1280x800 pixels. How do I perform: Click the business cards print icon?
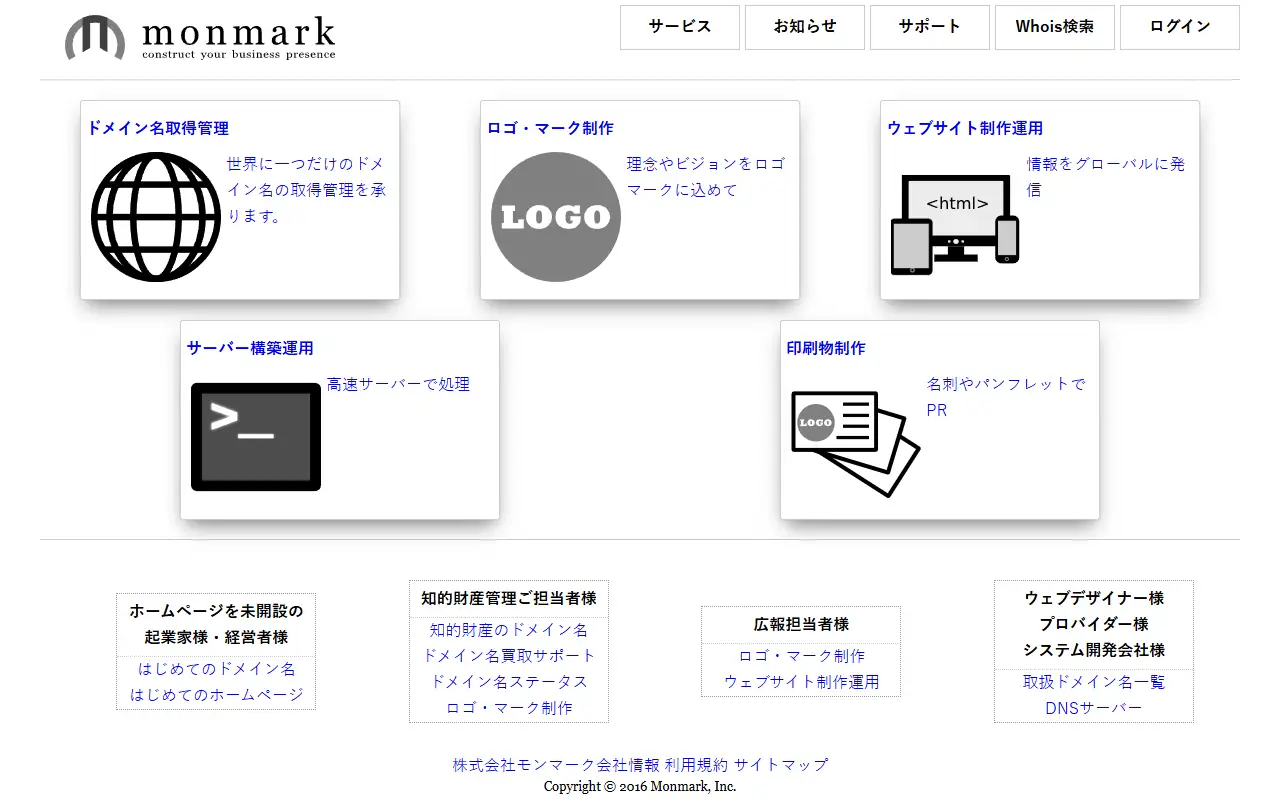click(x=856, y=443)
